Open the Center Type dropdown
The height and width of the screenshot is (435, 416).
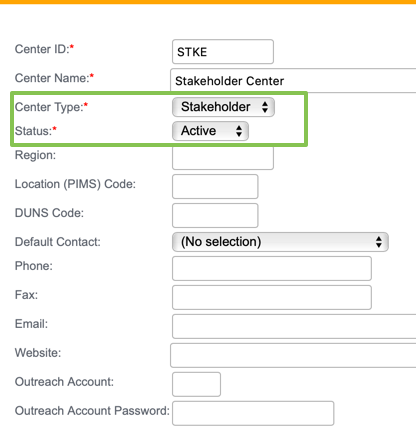point(223,107)
